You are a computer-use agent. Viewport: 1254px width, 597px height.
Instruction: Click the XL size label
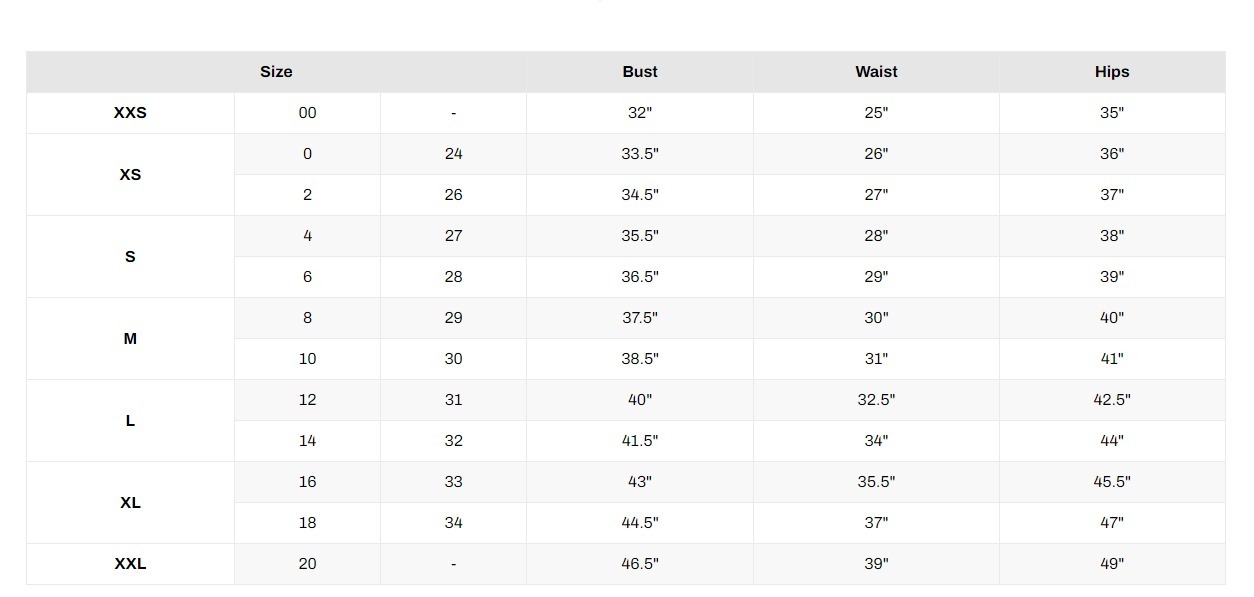click(x=130, y=503)
